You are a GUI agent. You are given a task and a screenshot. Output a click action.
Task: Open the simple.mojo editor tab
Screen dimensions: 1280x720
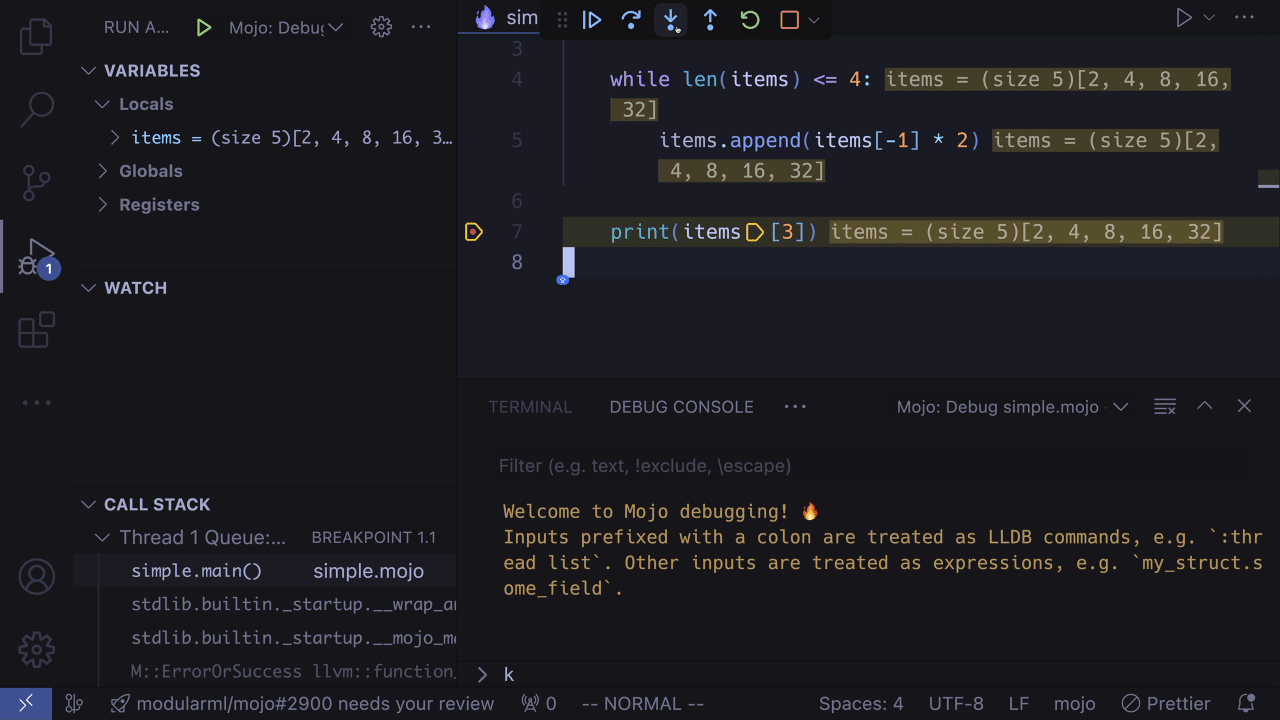[508, 18]
